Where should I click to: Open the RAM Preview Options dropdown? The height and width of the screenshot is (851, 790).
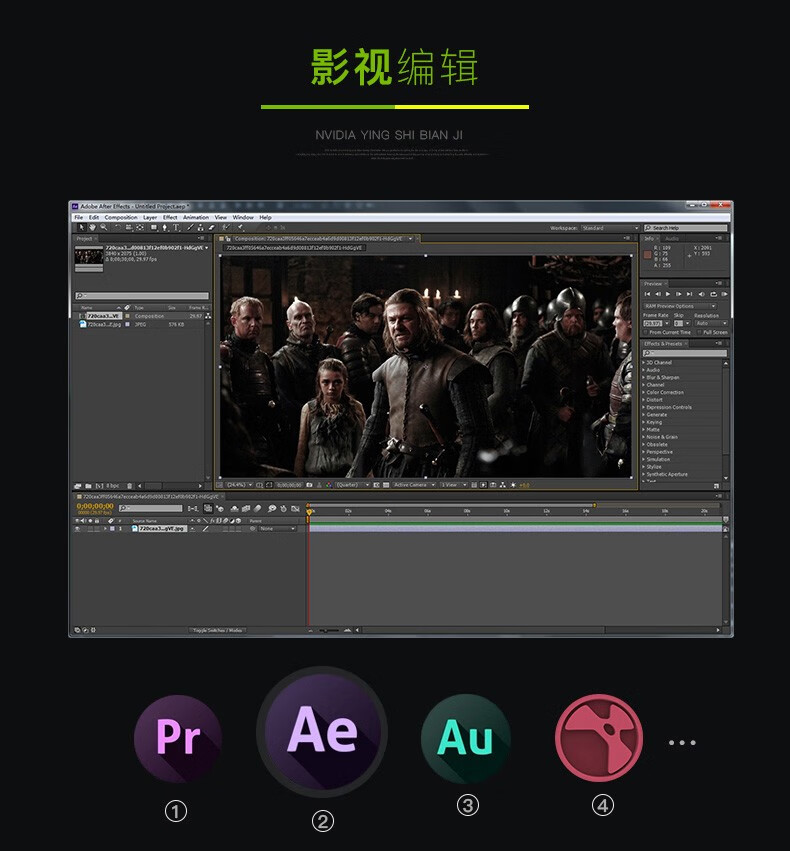tap(680, 306)
